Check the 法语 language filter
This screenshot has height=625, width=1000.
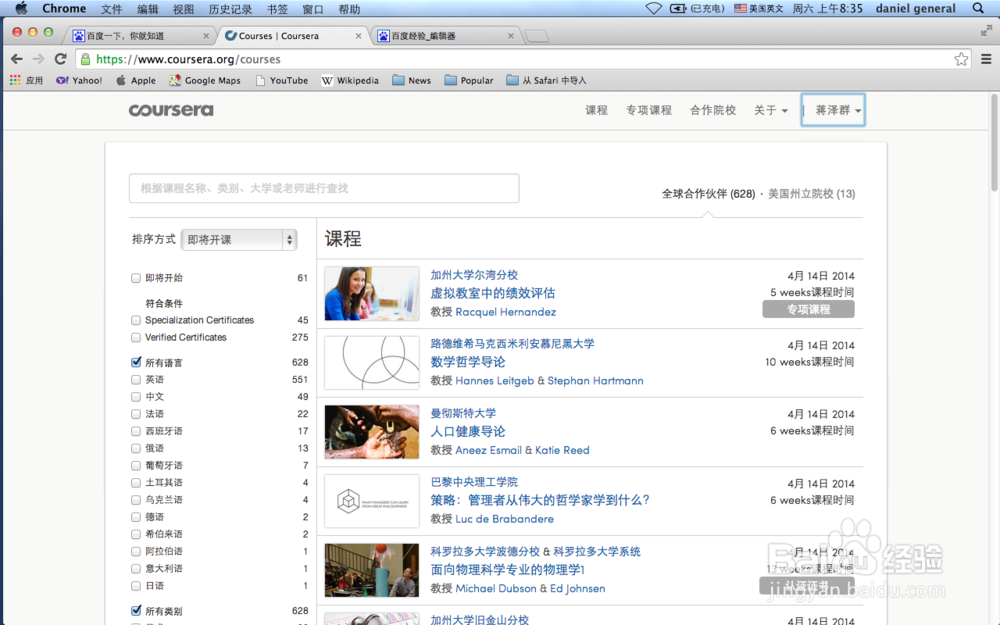[x=136, y=414]
